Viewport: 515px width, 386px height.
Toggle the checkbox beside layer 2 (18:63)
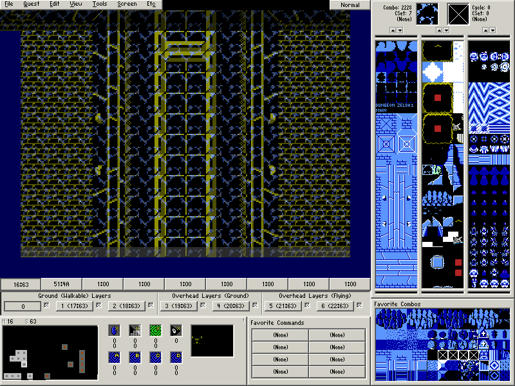coord(151,305)
